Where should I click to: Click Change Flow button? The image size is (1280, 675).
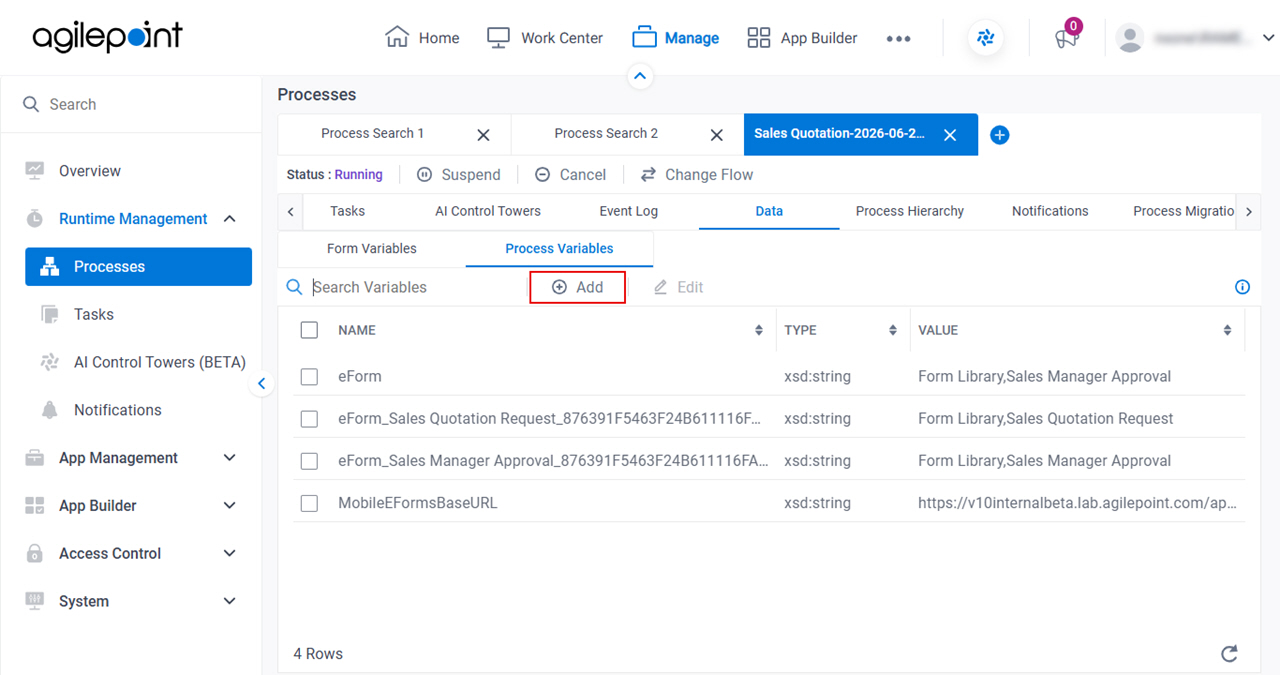[x=697, y=174]
